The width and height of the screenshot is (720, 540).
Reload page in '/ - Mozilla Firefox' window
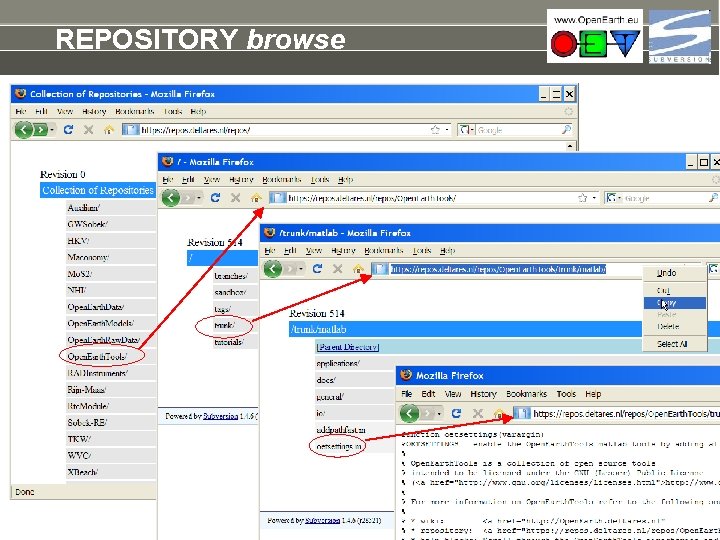point(215,197)
